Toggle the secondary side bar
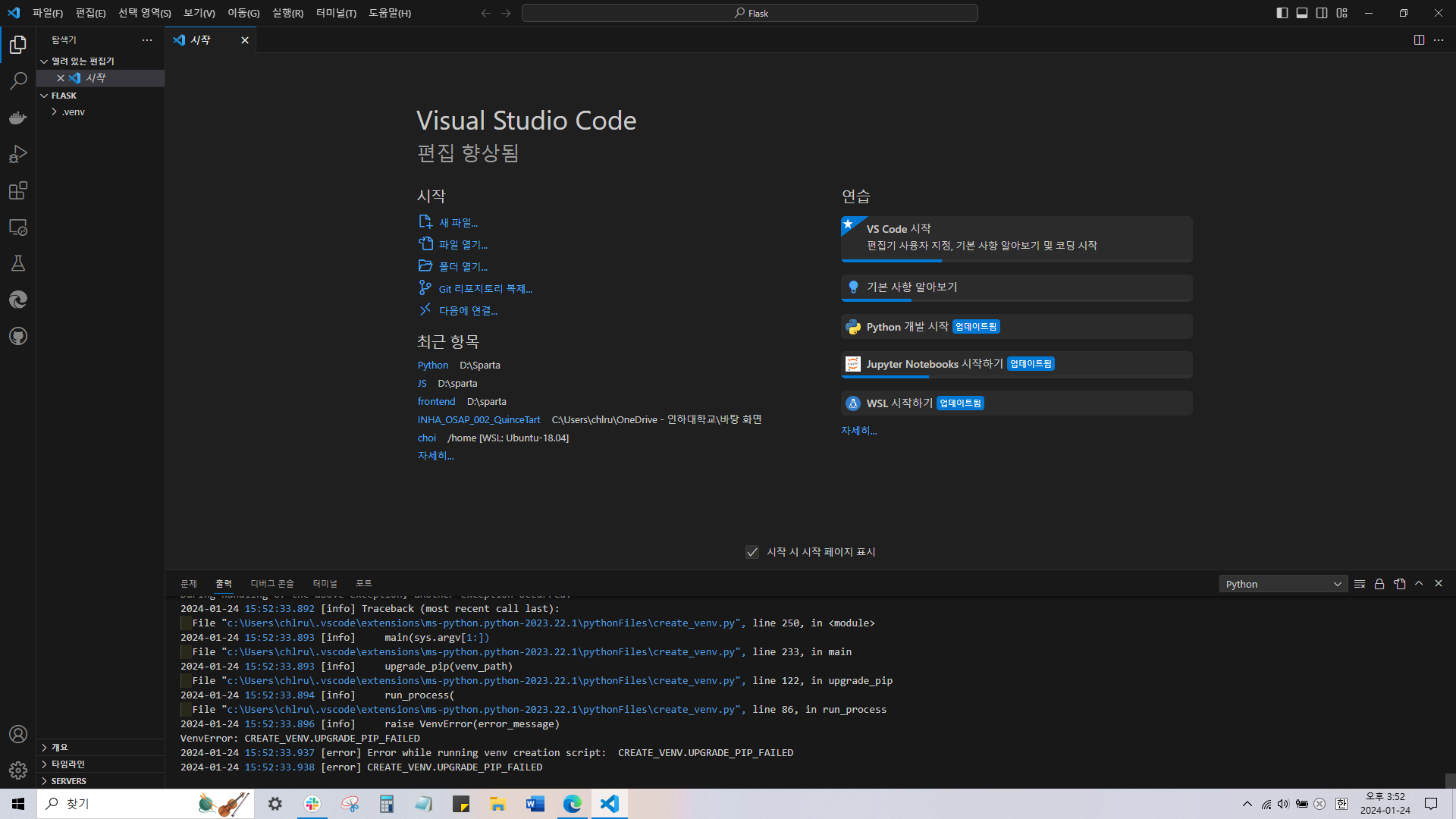 [x=1322, y=13]
